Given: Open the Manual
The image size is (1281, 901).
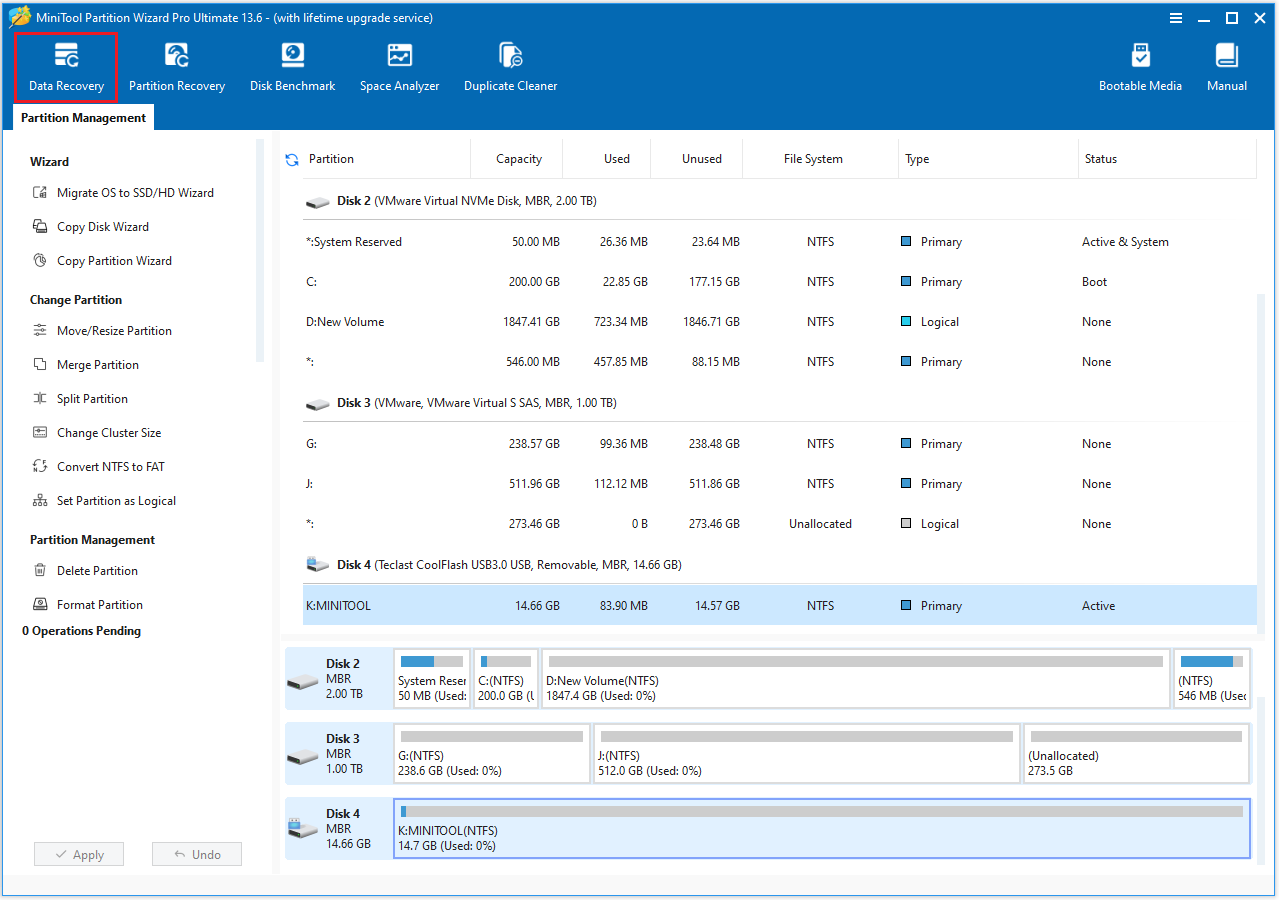Looking at the screenshot, I should (x=1226, y=66).
